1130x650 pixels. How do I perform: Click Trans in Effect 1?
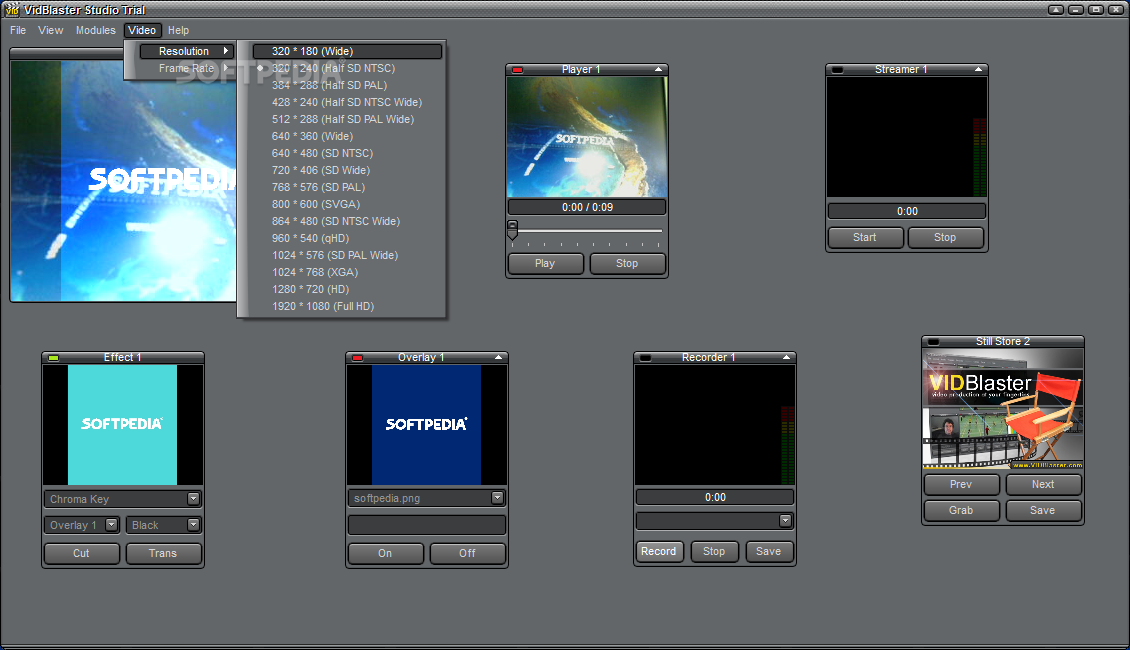[x=163, y=553]
